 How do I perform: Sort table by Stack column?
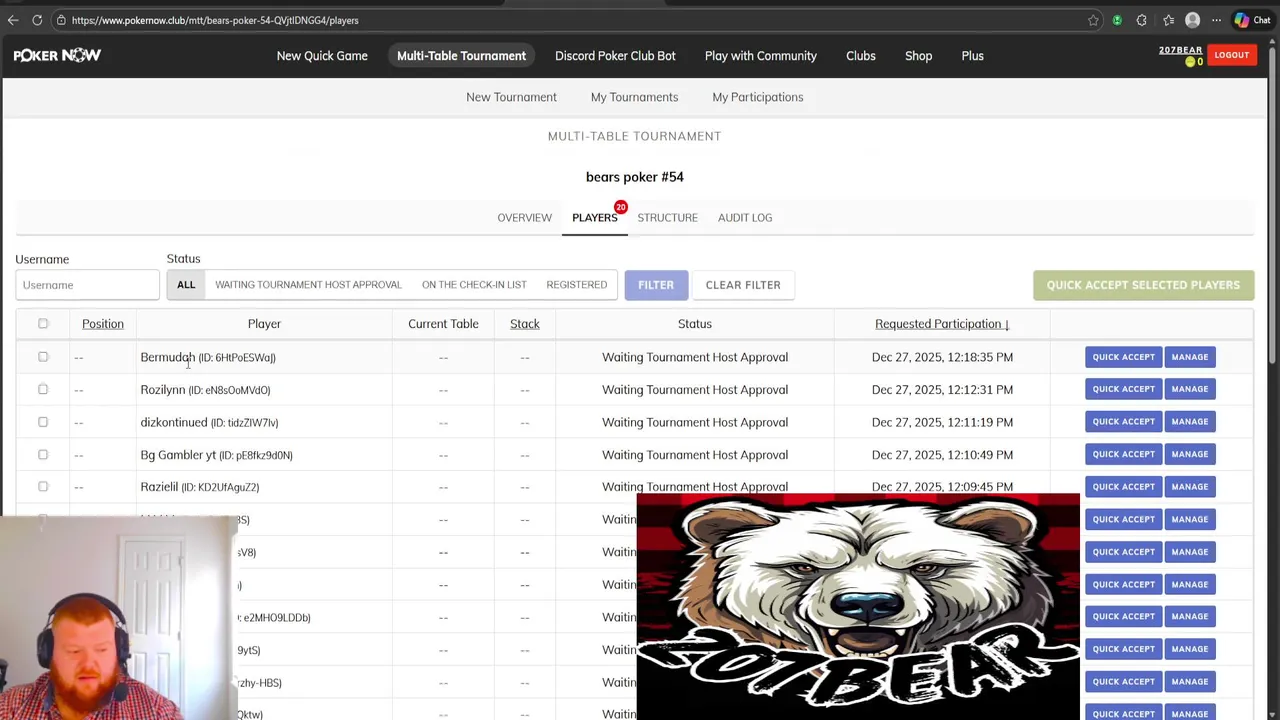(x=524, y=324)
